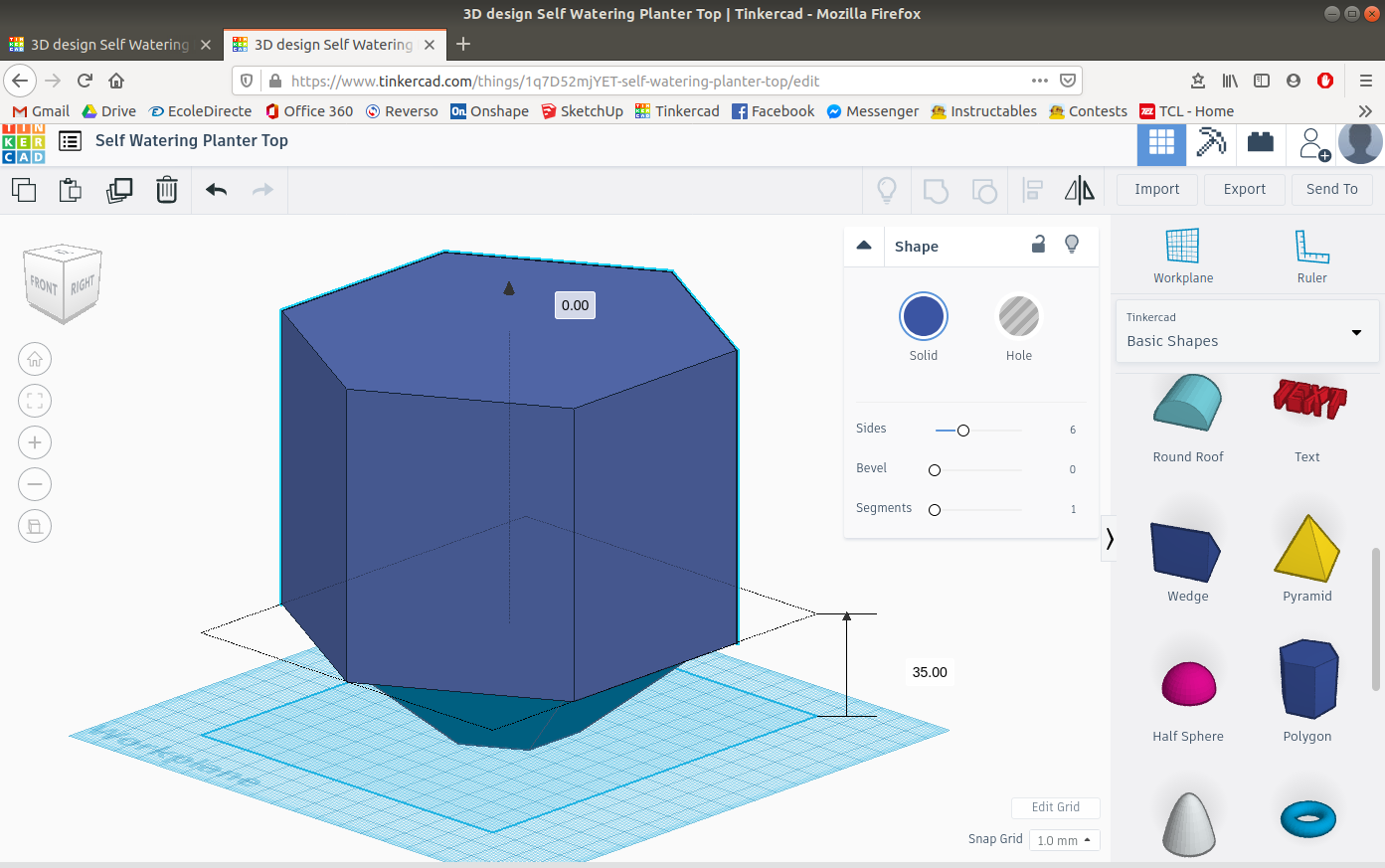Open the design list menu icon
Image resolution: width=1385 pixels, height=868 pixels.
70,141
